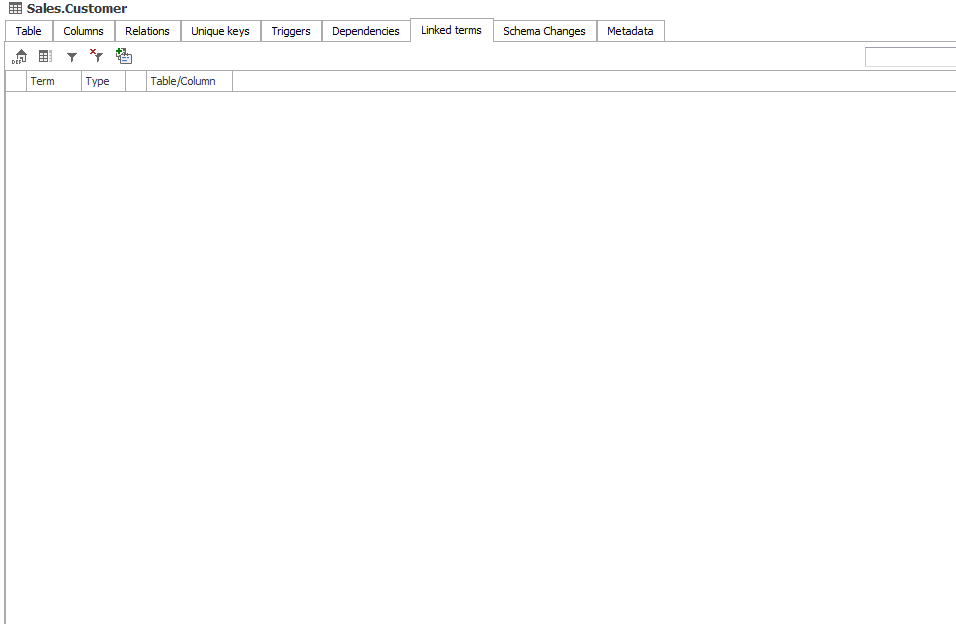Click the filter funnel icon
This screenshot has width=956, height=624.
click(72, 57)
